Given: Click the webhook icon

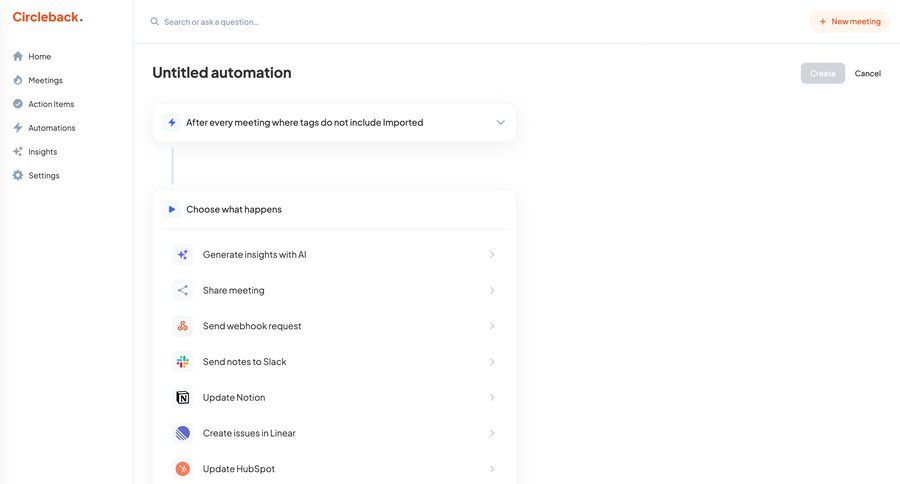Looking at the screenshot, I should (182, 326).
